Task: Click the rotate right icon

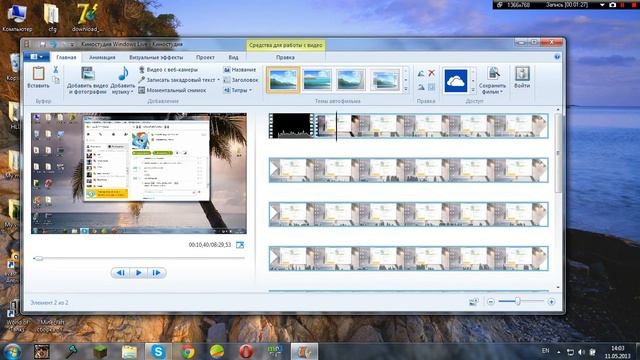Action: (421, 87)
